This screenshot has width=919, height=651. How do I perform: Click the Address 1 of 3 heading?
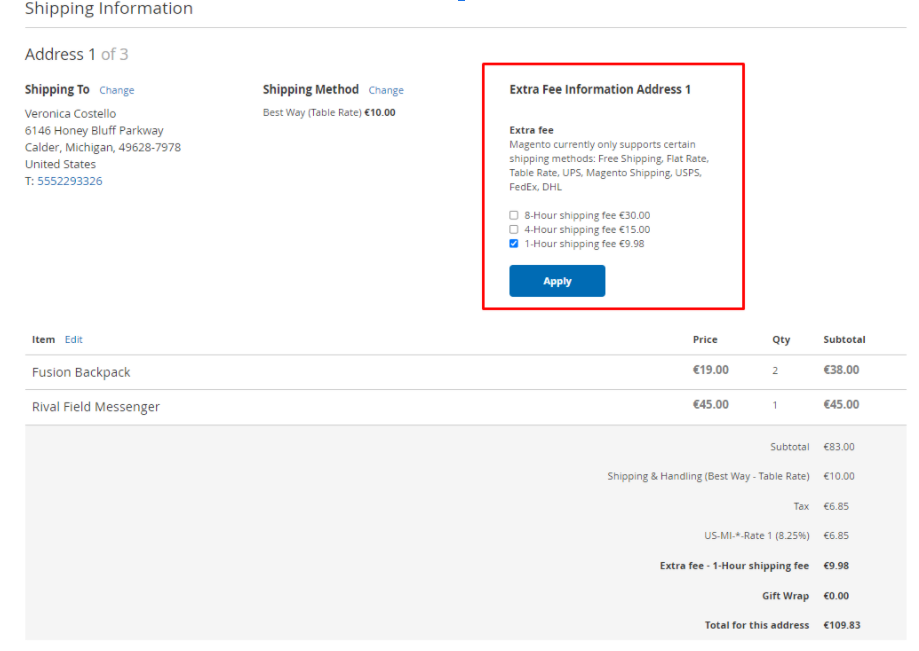76,54
